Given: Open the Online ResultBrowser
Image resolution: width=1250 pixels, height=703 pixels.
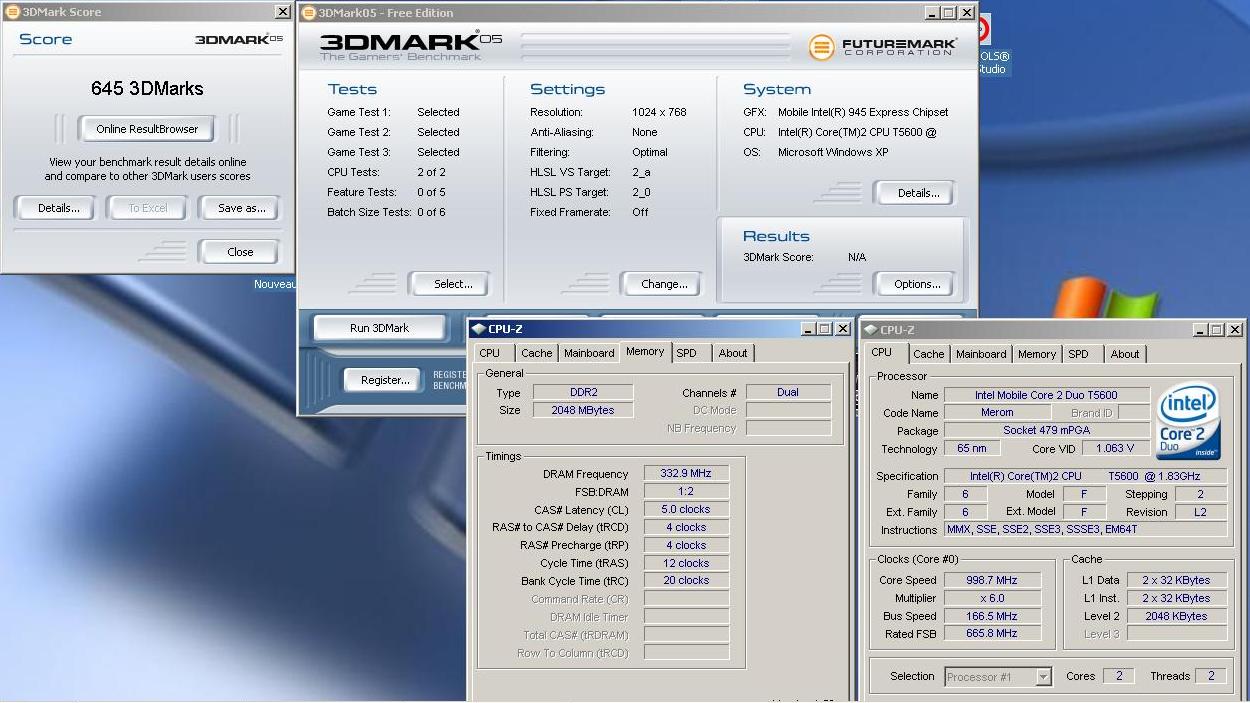Looking at the screenshot, I should [147, 129].
